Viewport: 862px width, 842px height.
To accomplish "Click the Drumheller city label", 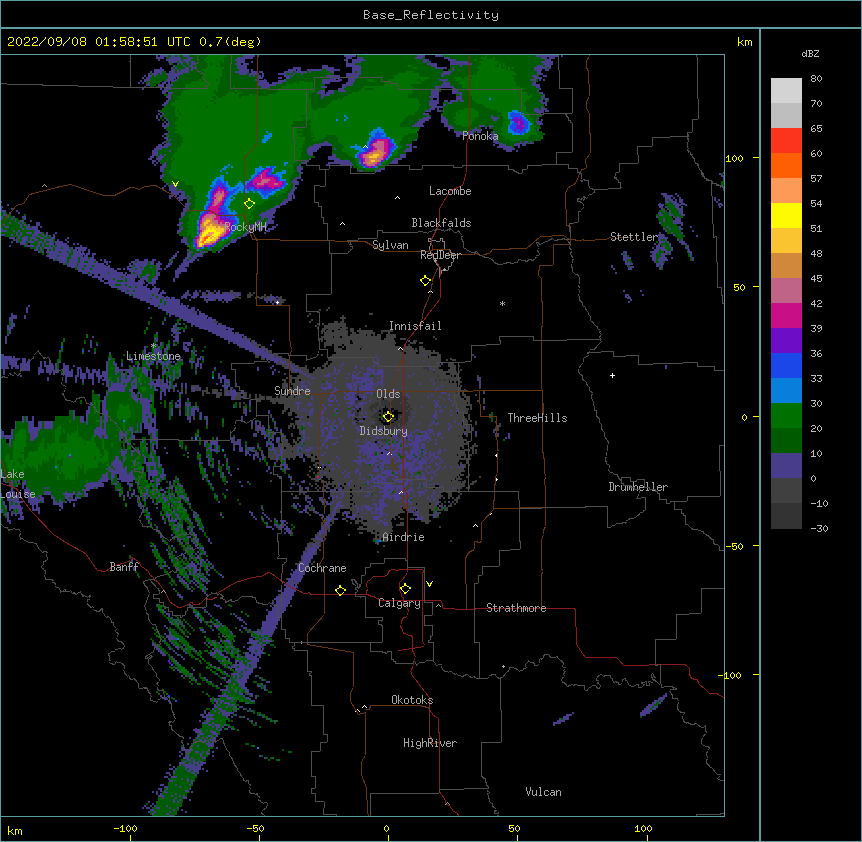I will click(x=638, y=487).
